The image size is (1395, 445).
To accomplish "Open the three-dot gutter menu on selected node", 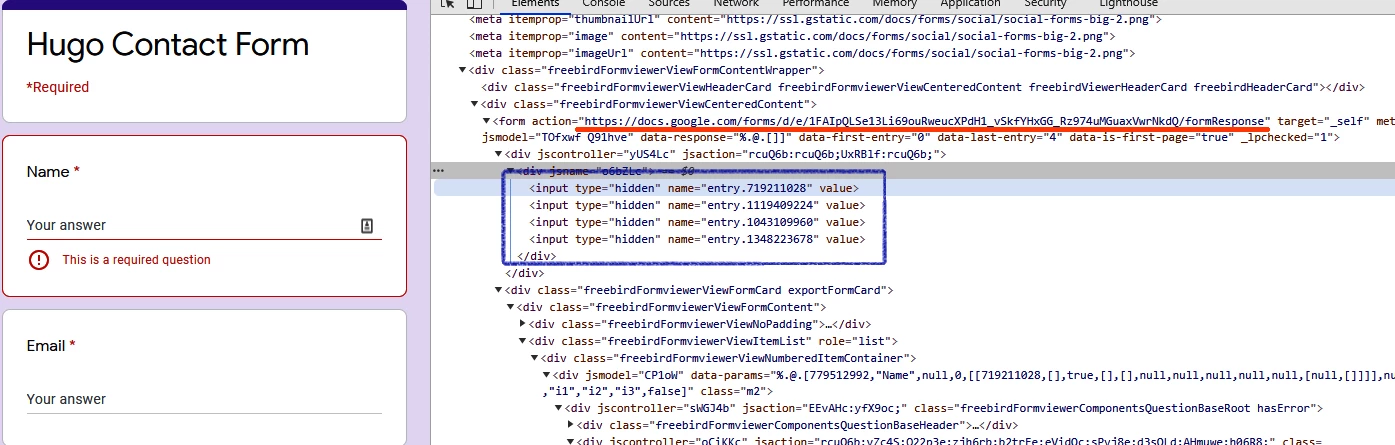I will (x=438, y=171).
